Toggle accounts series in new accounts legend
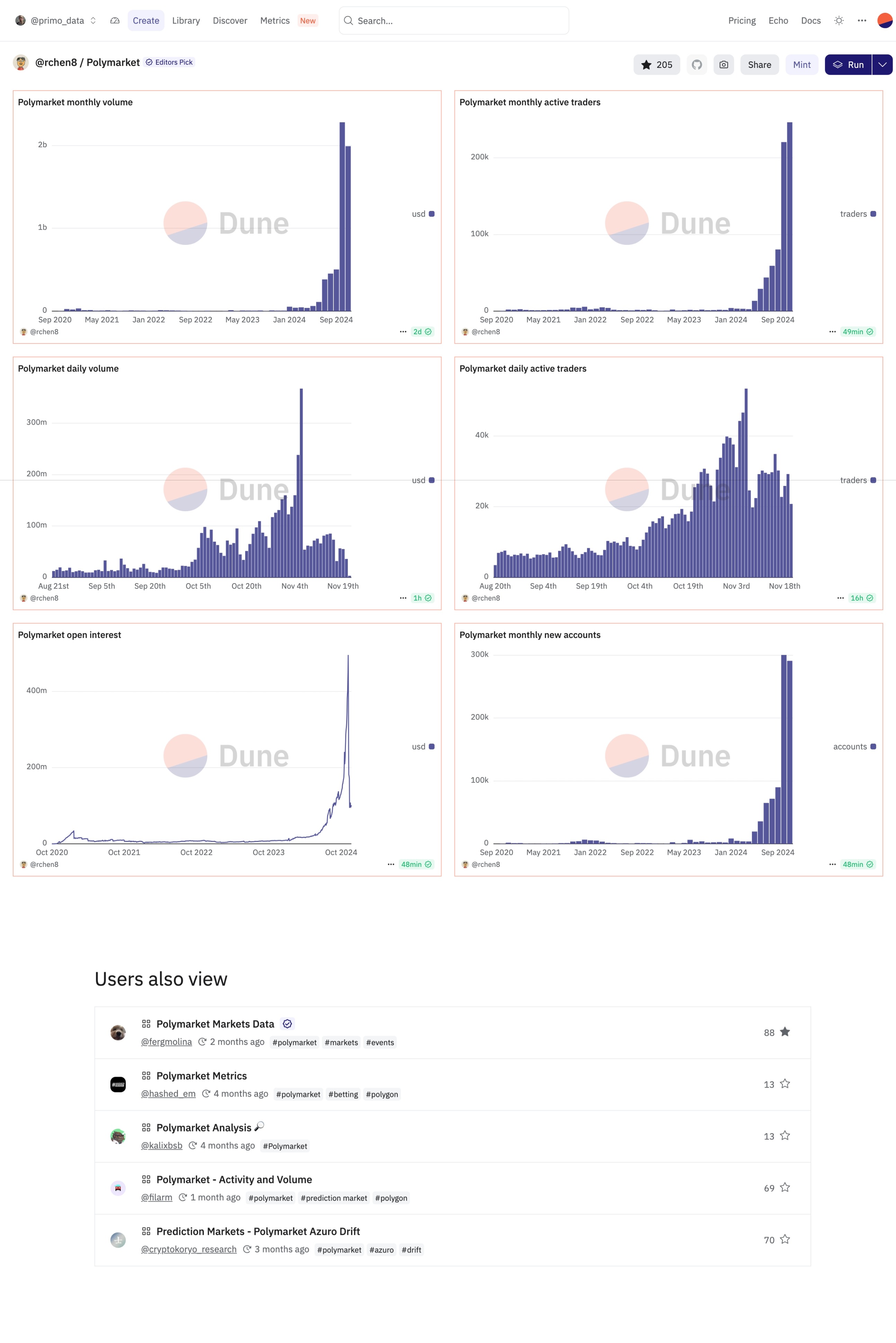 [854, 746]
